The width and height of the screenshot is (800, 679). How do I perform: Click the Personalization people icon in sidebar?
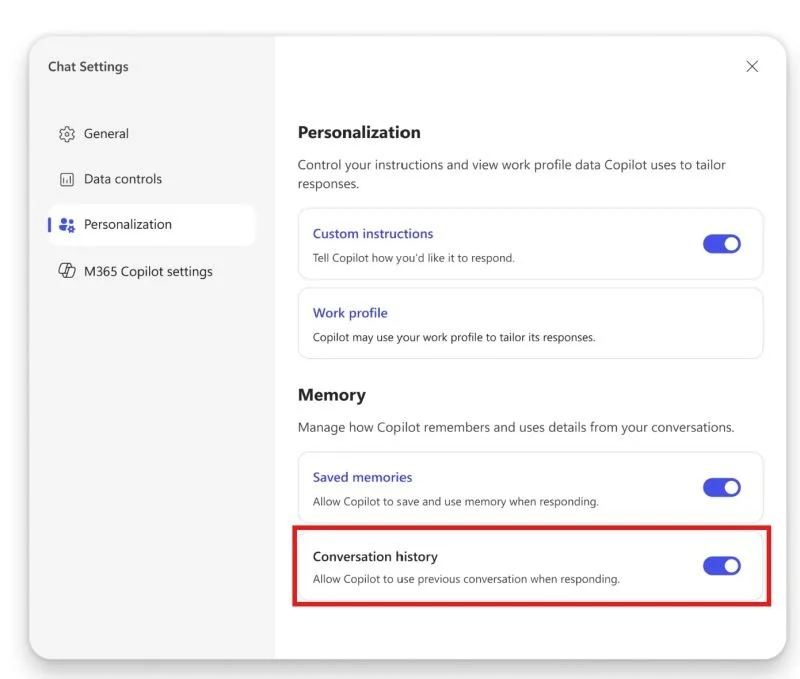point(67,225)
